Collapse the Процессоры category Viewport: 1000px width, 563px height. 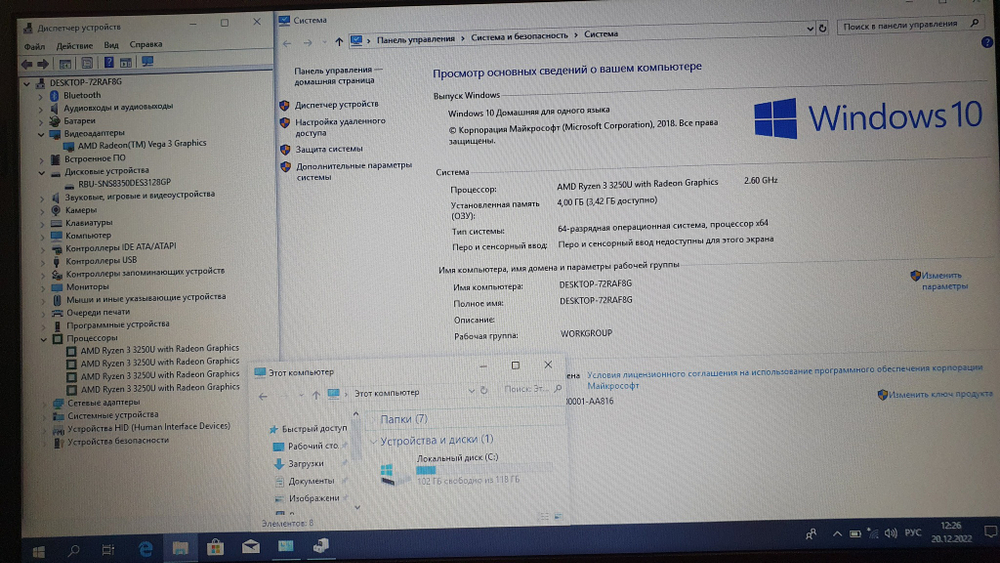(43, 339)
